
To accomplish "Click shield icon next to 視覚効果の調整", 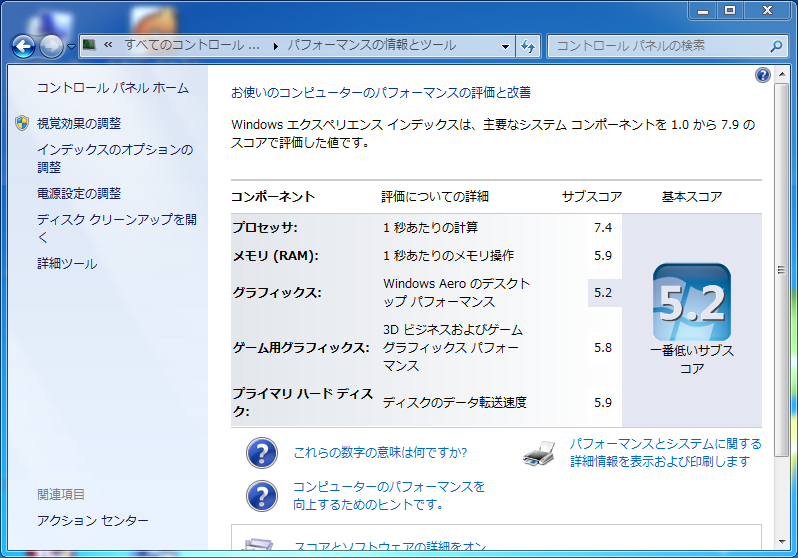I will coord(22,123).
